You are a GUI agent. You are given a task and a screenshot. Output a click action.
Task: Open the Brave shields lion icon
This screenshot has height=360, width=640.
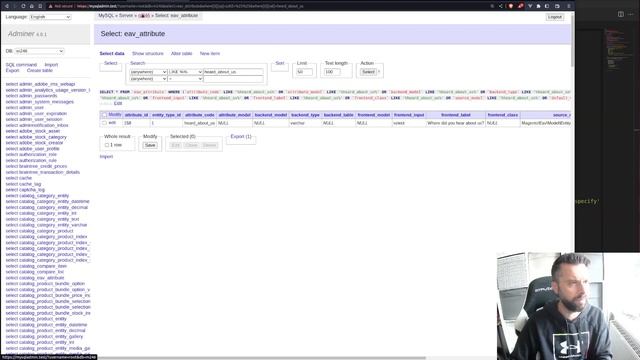511,6
